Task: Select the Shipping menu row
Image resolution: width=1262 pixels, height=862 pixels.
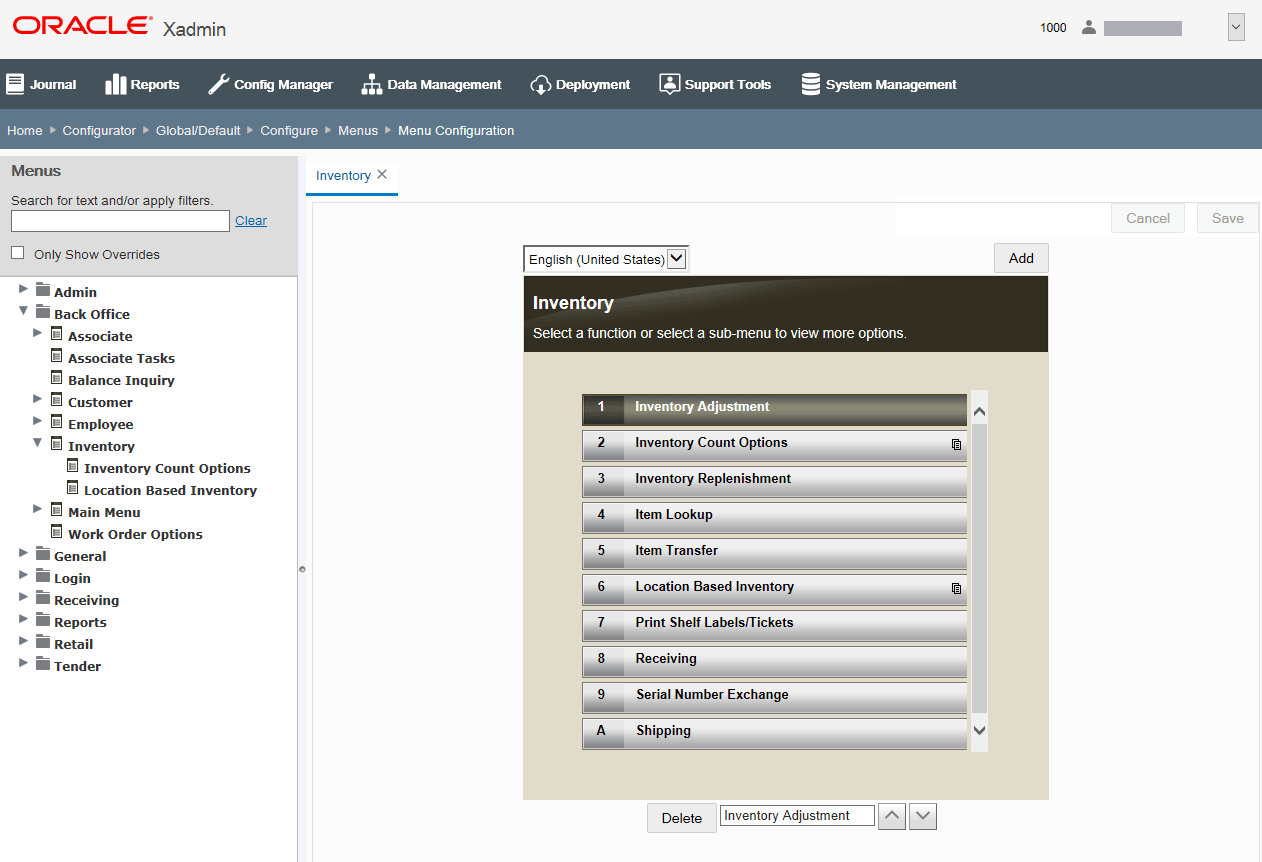Action: (774, 733)
